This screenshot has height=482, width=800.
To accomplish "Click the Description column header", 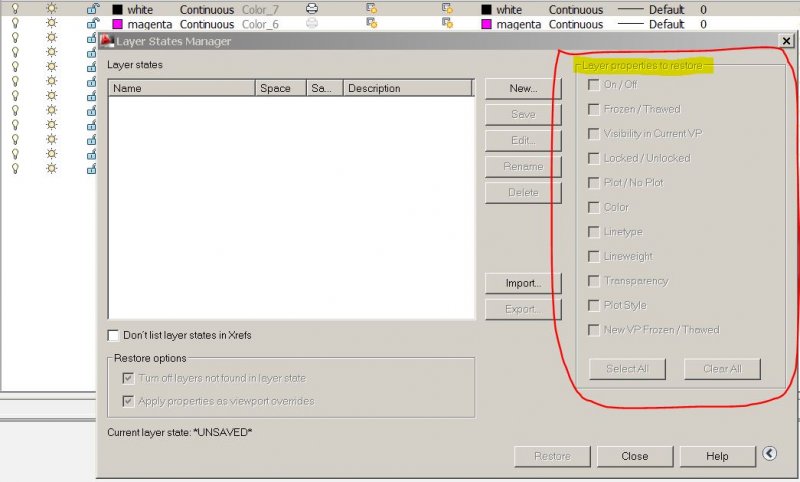I will [x=408, y=88].
